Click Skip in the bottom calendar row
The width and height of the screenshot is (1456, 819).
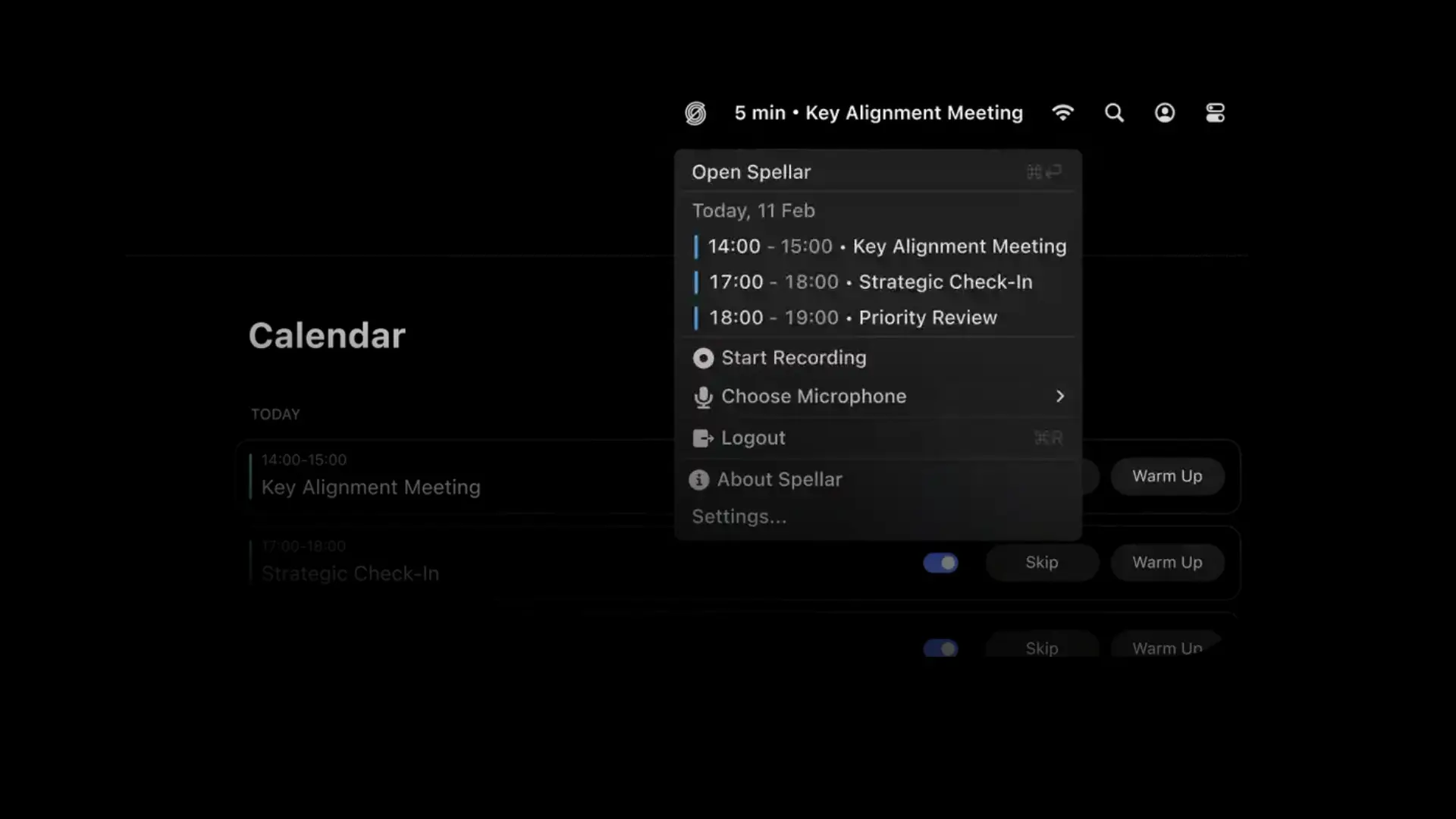pos(1041,646)
